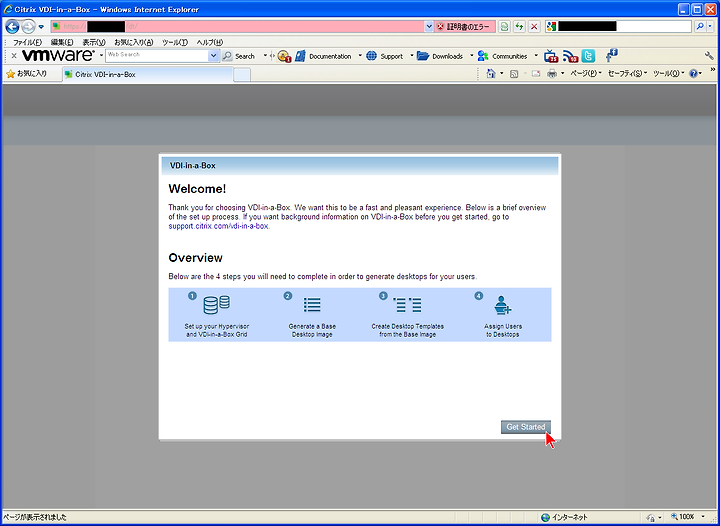Viewport: 720px width, 526px height.
Task: Click the インターネット zone status icon
Action: pyautogui.click(x=546, y=517)
